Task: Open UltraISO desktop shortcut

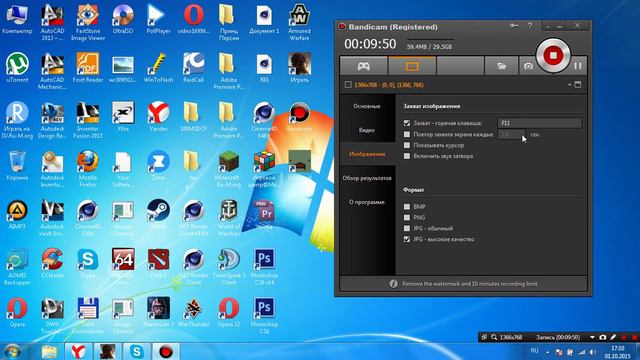Action: pos(123,20)
